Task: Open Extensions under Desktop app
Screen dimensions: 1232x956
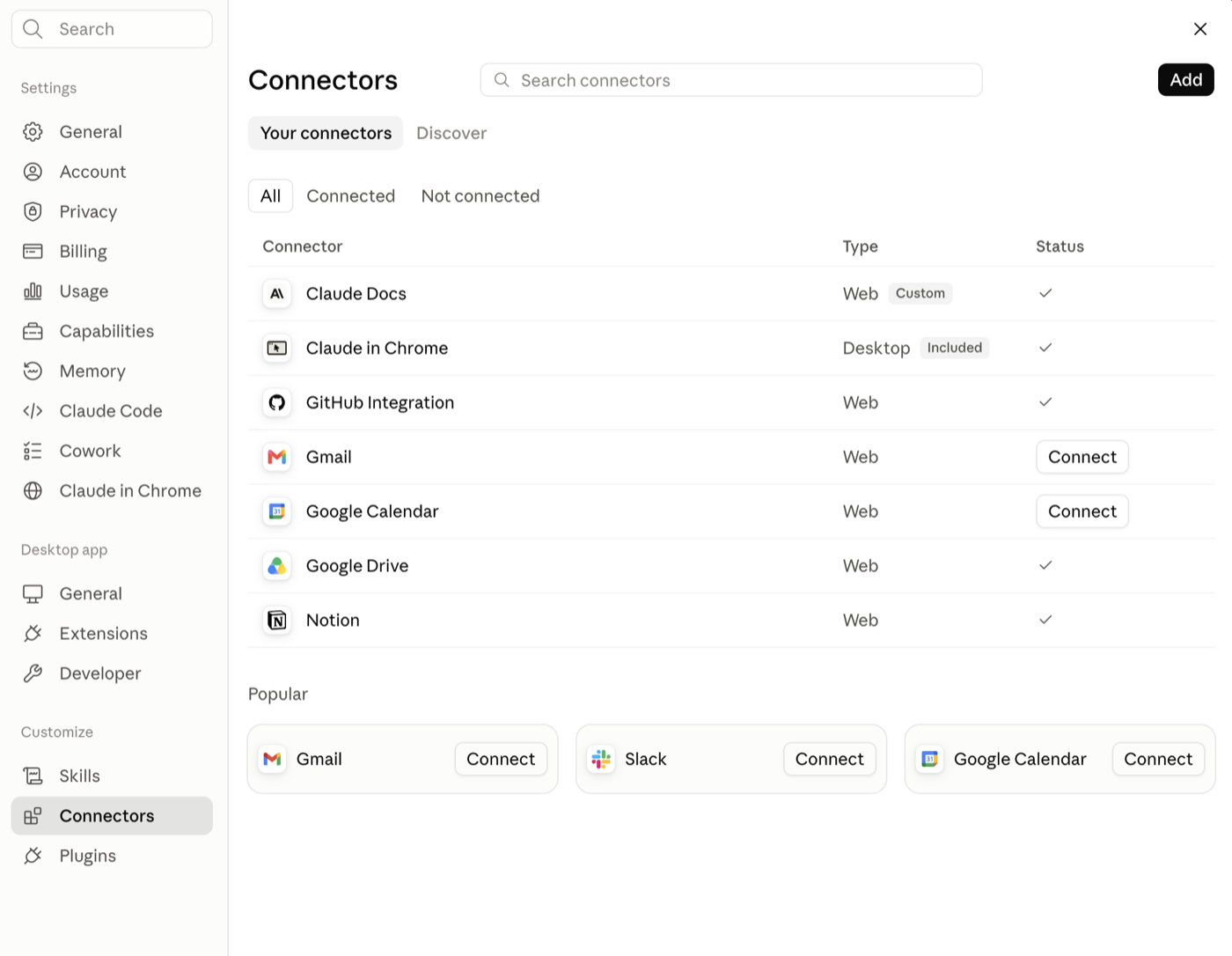Action: 112,634
